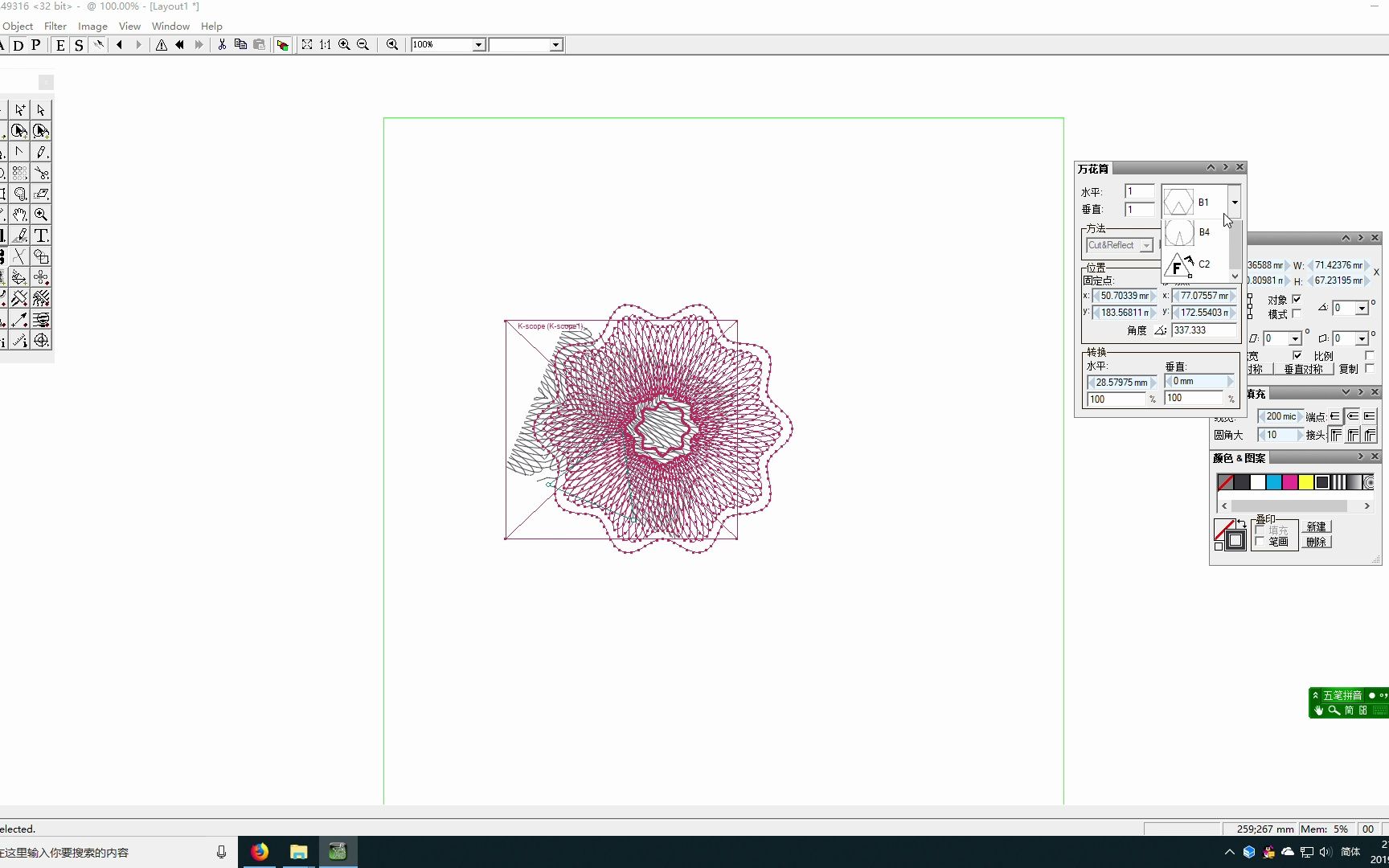Select the arrow-plus selection tool
The image size is (1389, 868).
[x=20, y=110]
